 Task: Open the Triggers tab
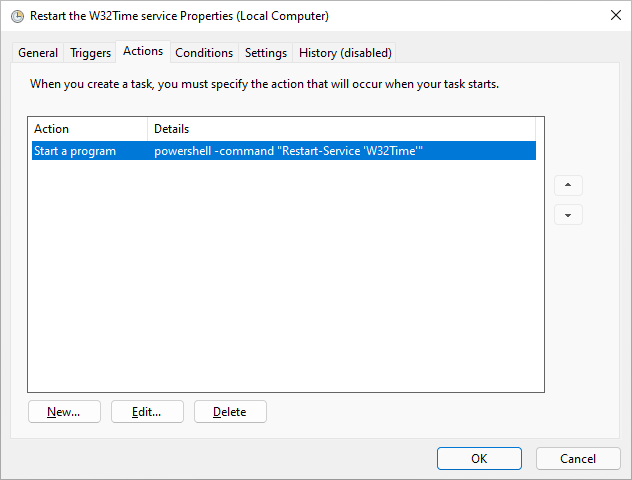point(90,53)
